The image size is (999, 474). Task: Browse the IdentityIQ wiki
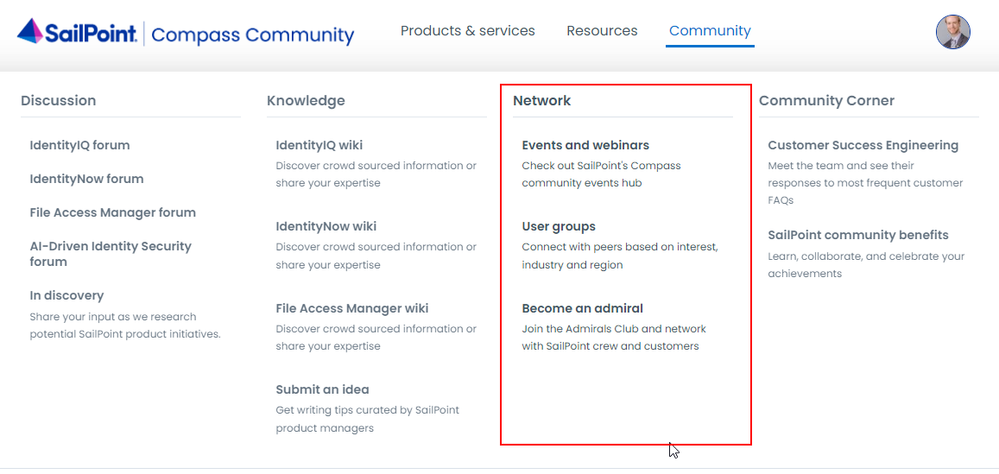point(319,145)
